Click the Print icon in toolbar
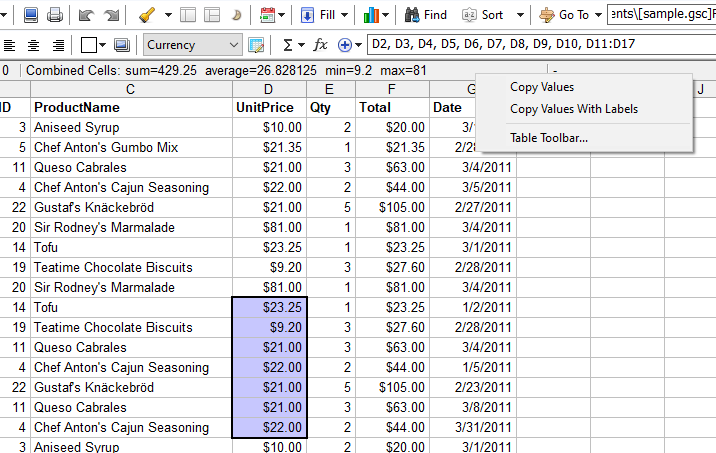The image size is (716, 453). pyautogui.click(x=55, y=15)
